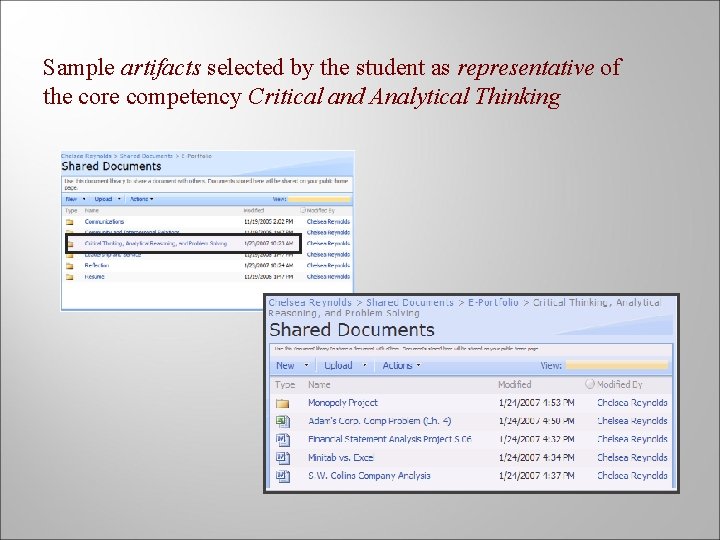
Task: Expand the New dropdown arrow in the Critical Thinking folder window
Action: [306, 366]
